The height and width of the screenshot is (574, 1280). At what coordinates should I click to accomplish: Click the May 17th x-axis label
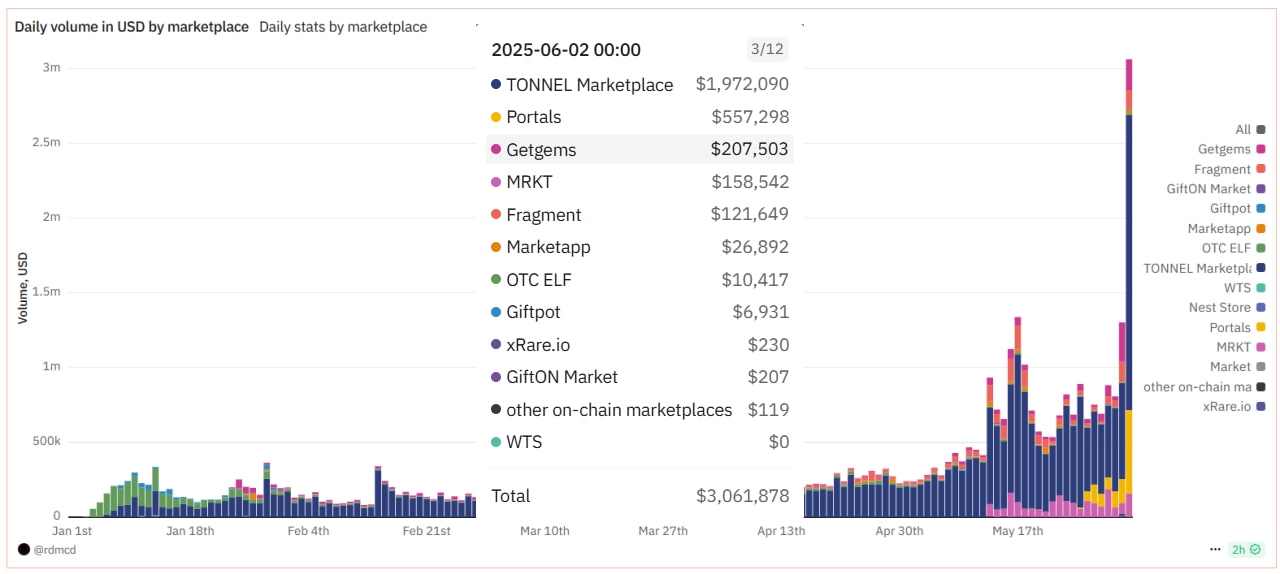1018,531
